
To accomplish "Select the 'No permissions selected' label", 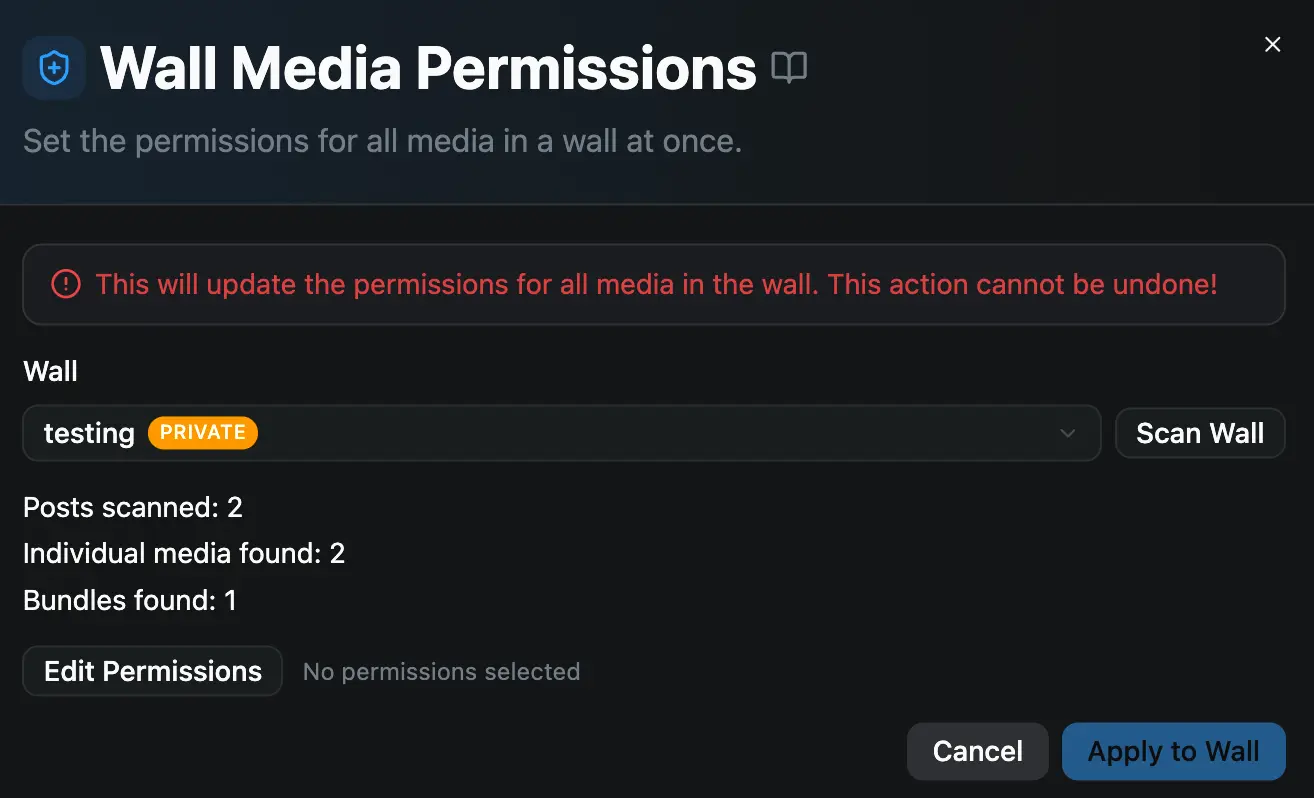I will pyautogui.click(x=441, y=671).
